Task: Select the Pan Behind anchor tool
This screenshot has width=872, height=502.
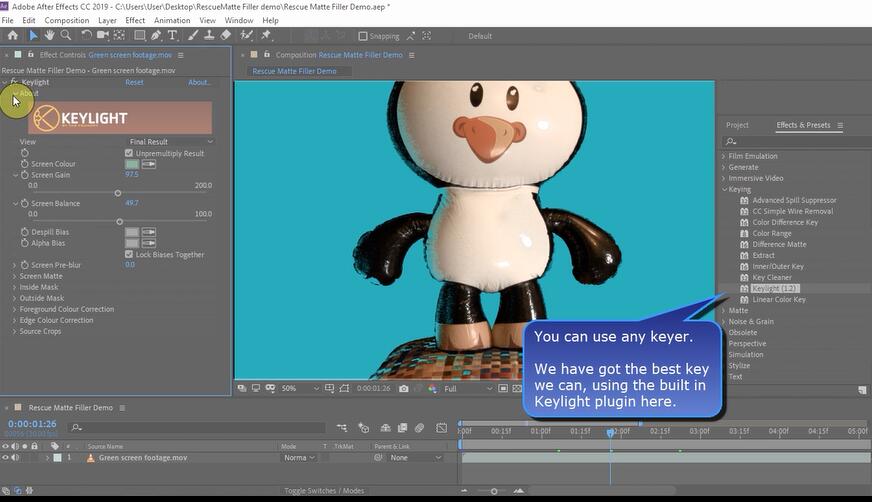Action: coord(119,36)
